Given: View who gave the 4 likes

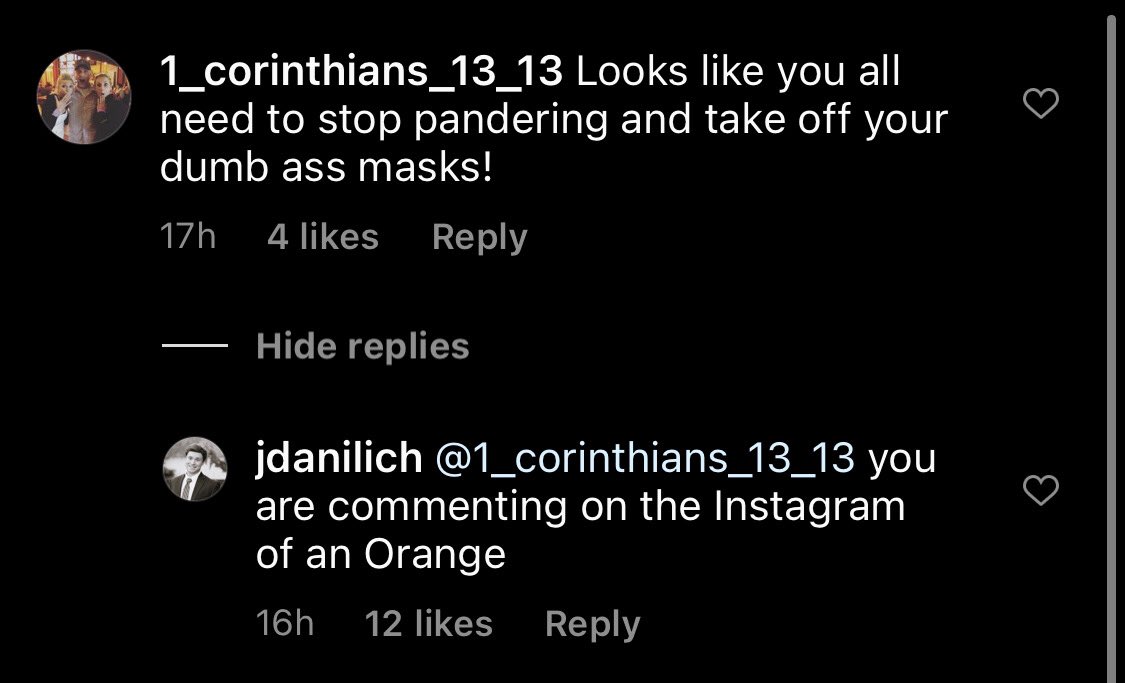Looking at the screenshot, I should click(323, 237).
